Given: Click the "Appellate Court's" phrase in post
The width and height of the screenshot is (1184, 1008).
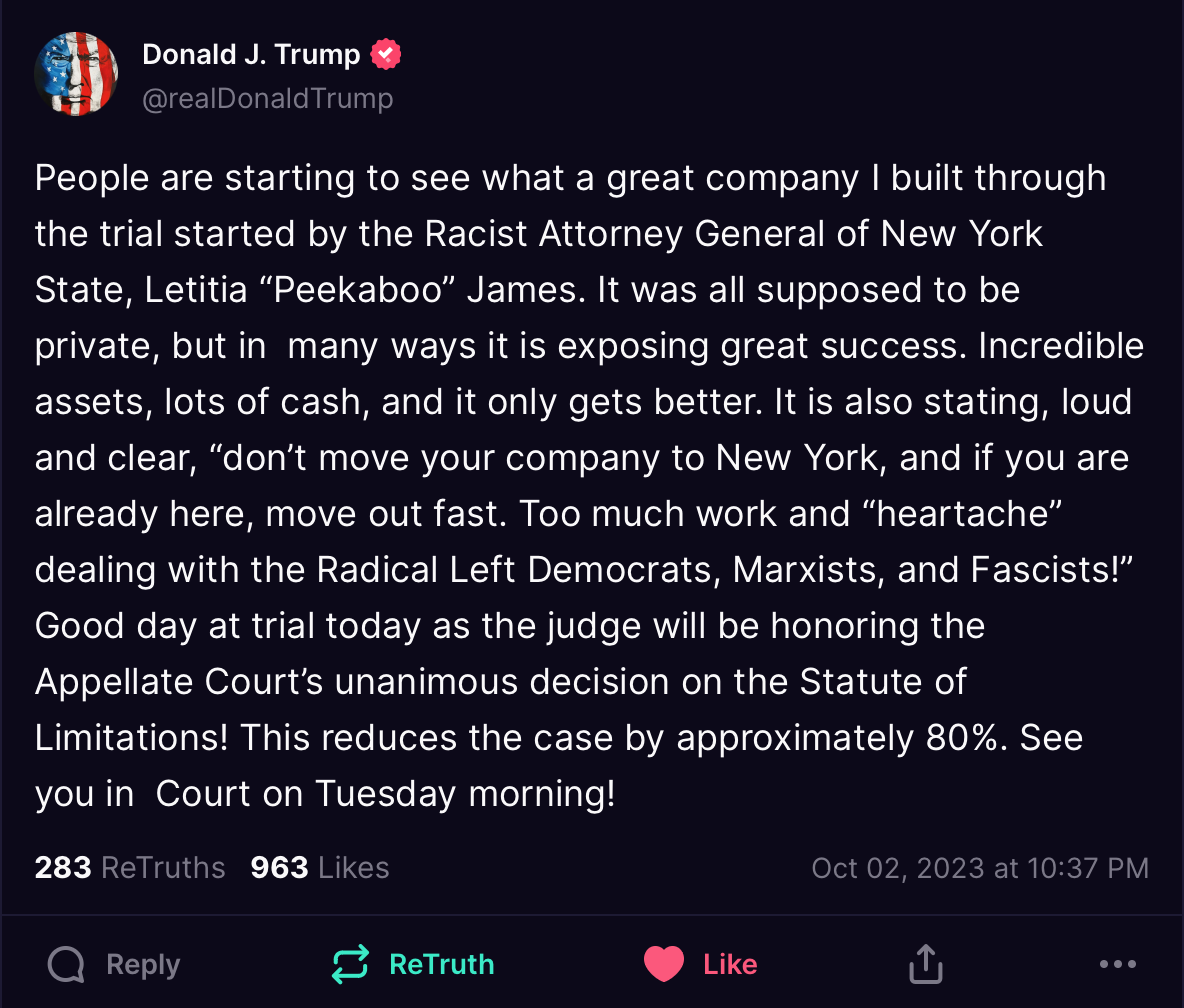Looking at the screenshot, I should point(179,682).
